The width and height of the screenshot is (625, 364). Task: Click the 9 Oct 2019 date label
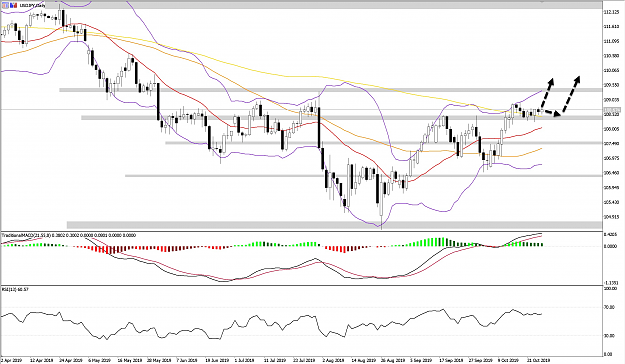(x=509, y=360)
